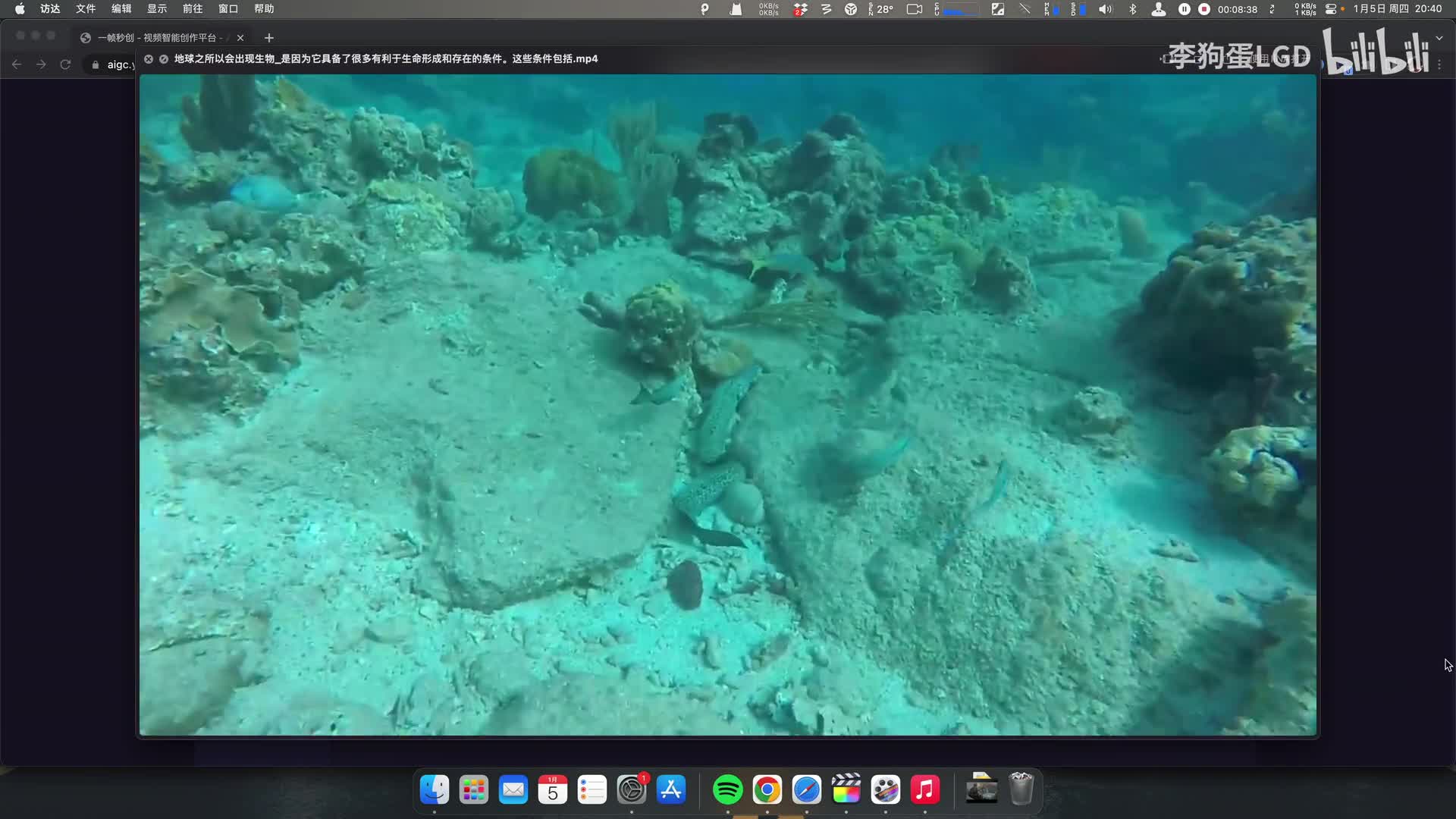Click the date and time display
1456x819 pixels.
[x=1397, y=9]
